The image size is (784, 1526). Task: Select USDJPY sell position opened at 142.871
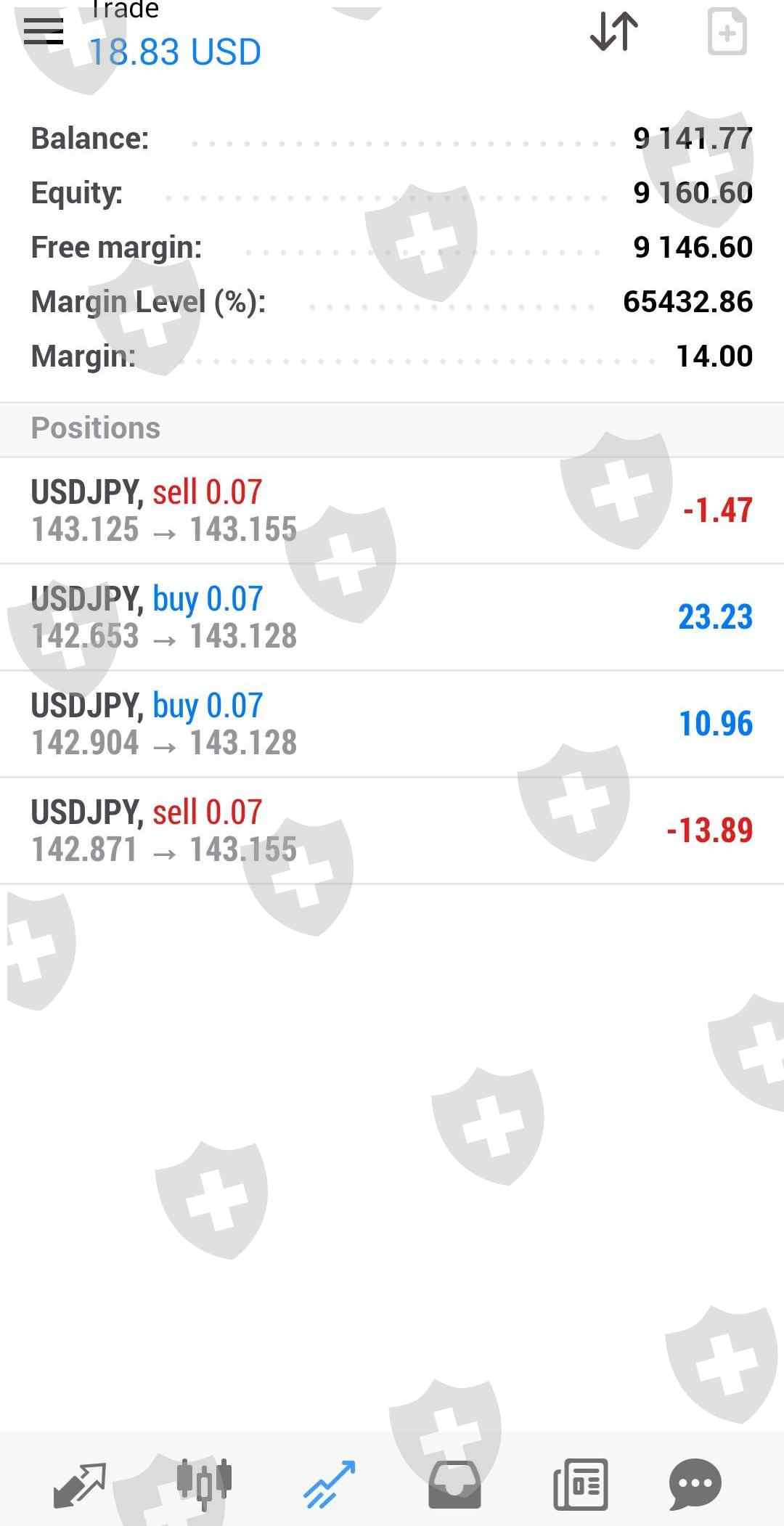coord(392,831)
